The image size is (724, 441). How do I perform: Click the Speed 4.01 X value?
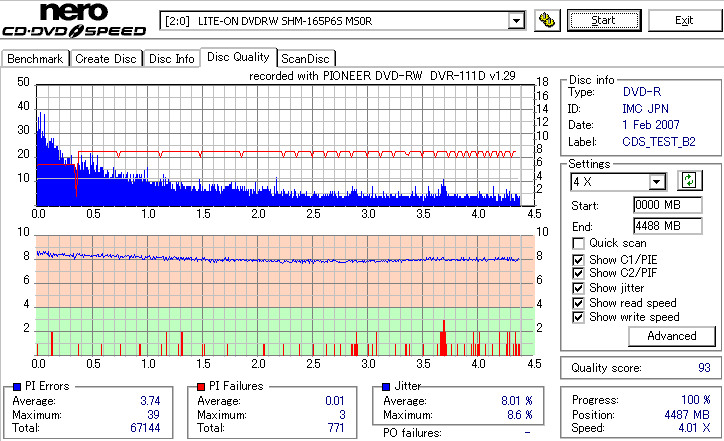(694, 428)
